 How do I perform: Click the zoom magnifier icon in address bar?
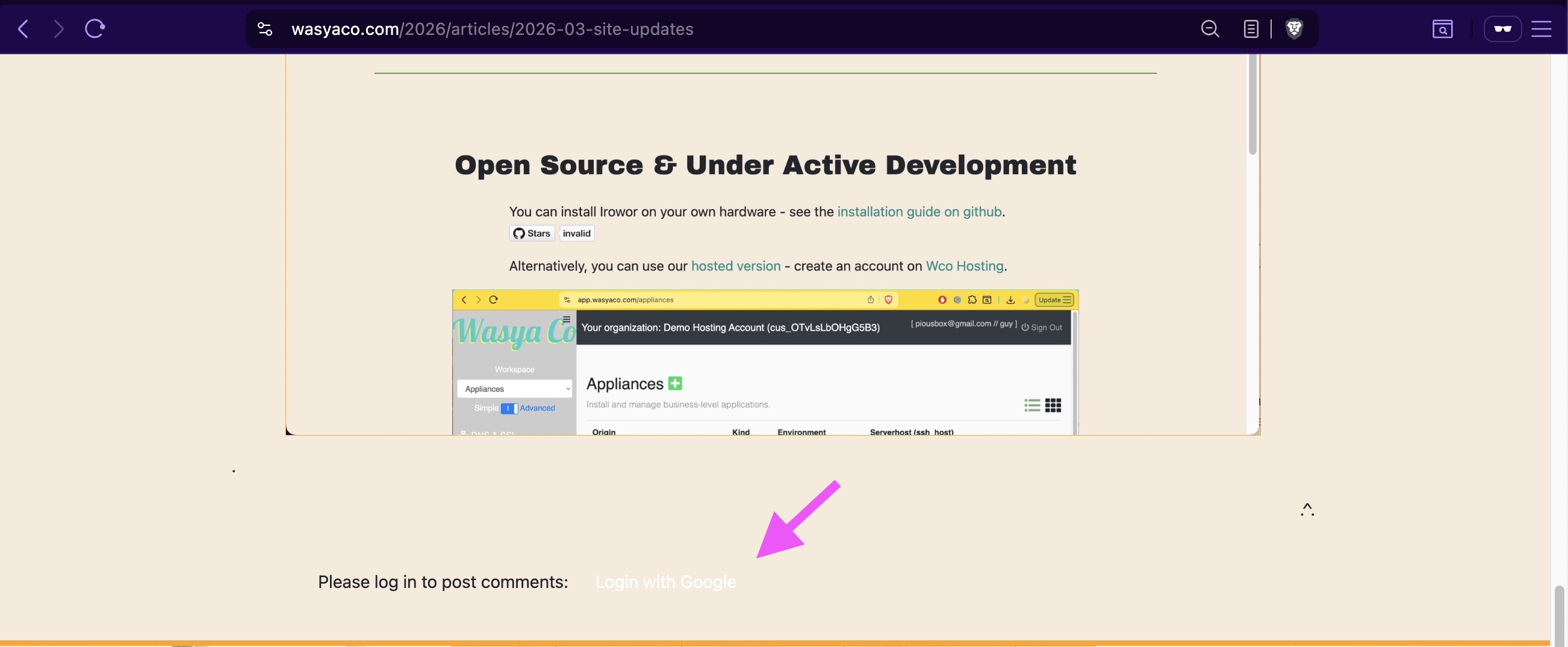tap(1210, 29)
